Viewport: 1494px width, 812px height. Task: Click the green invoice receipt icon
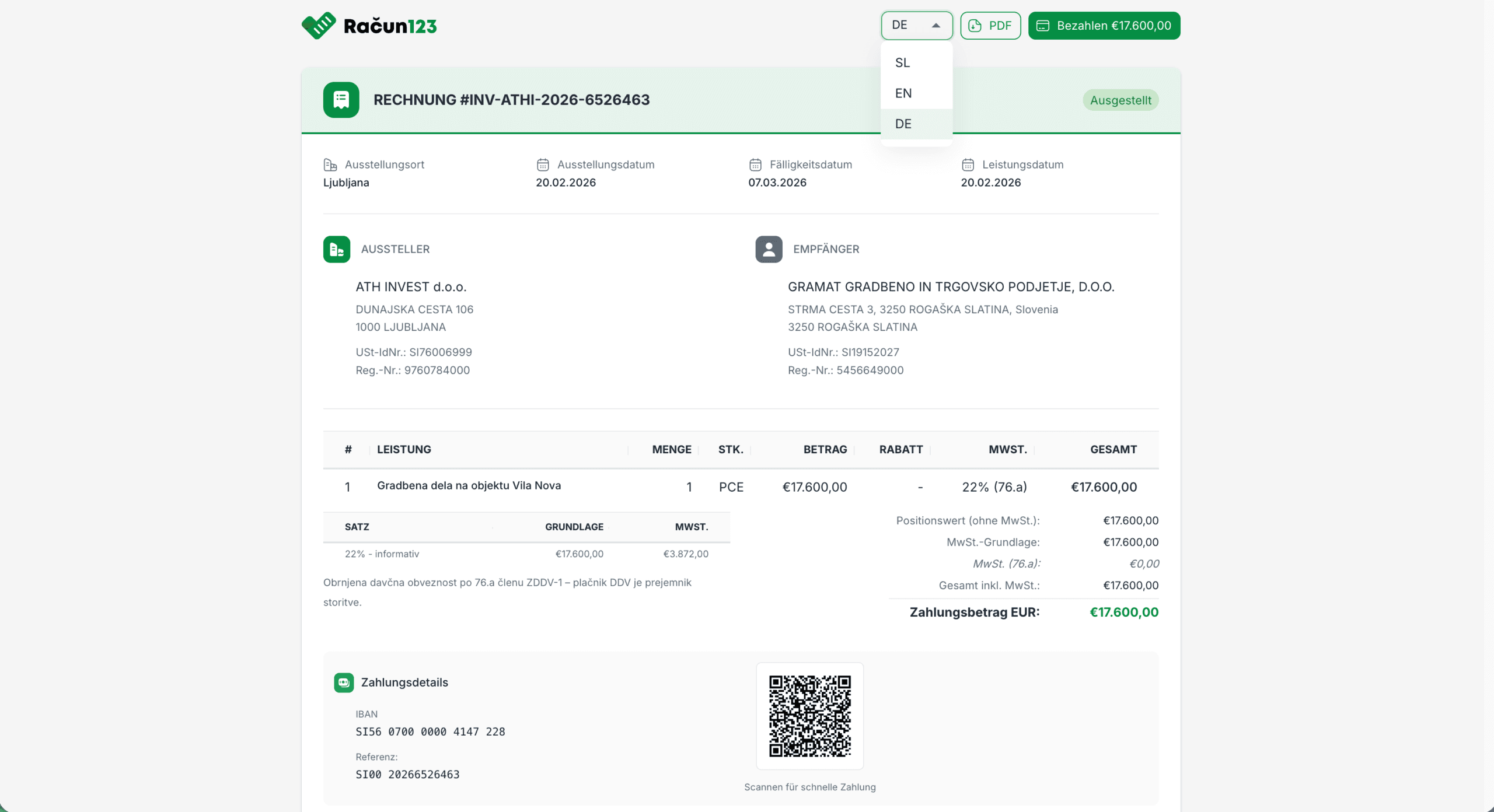341,100
